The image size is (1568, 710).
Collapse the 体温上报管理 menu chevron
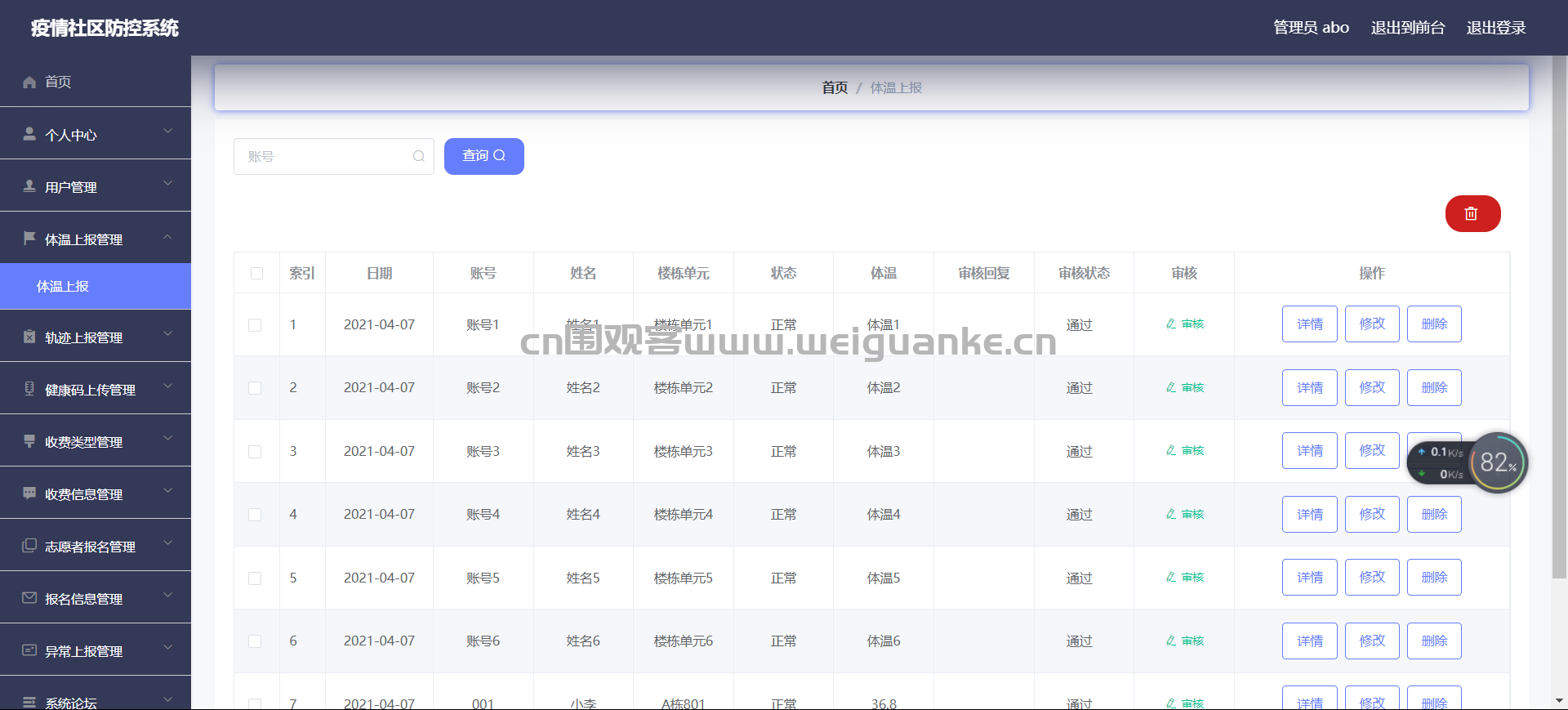167,237
